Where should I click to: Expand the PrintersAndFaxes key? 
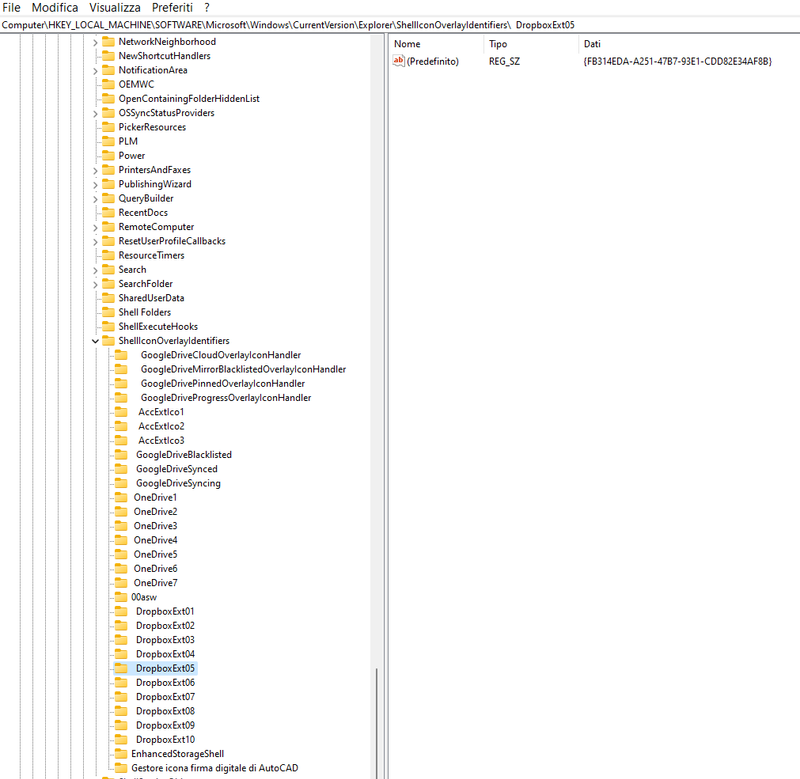click(94, 169)
